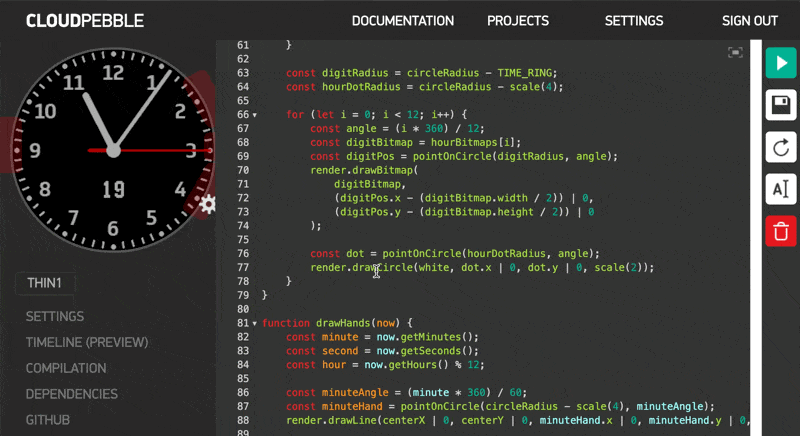Open the project Settings sidebar link
This screenshot has height=436, width=800.
point(54,316)
